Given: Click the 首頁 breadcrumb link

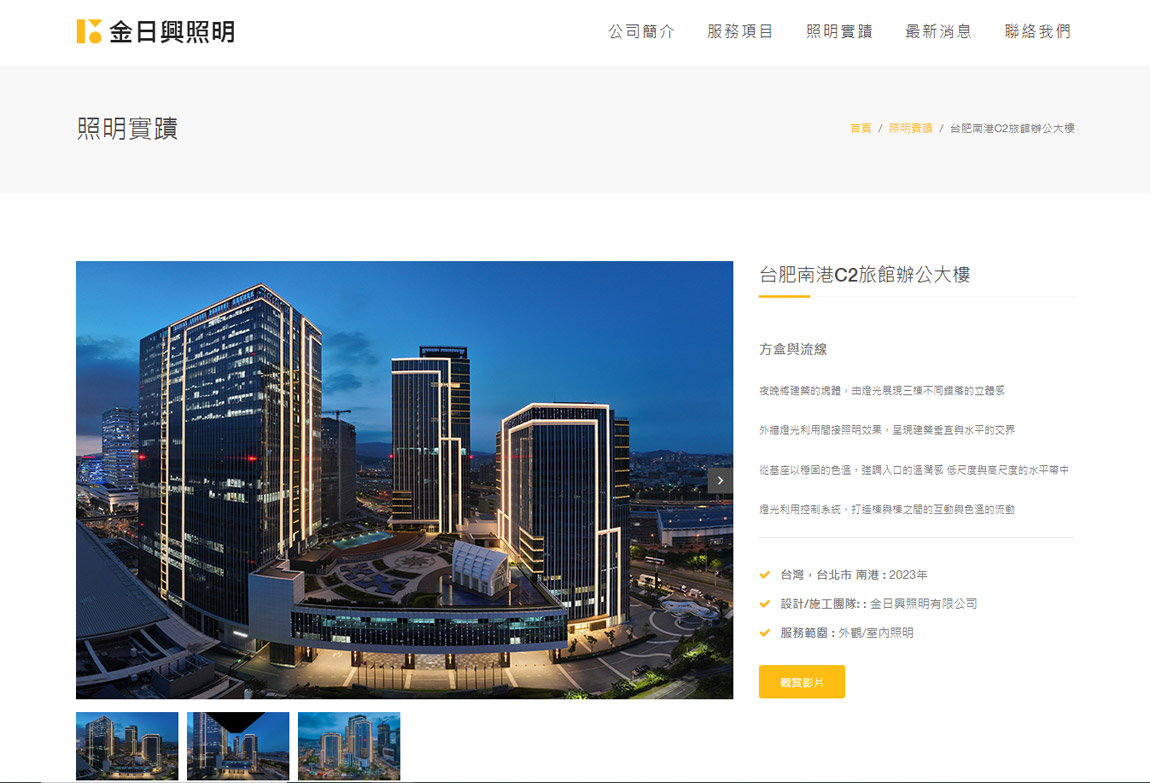Looking at the screenshot, I should tap(860, 129).
